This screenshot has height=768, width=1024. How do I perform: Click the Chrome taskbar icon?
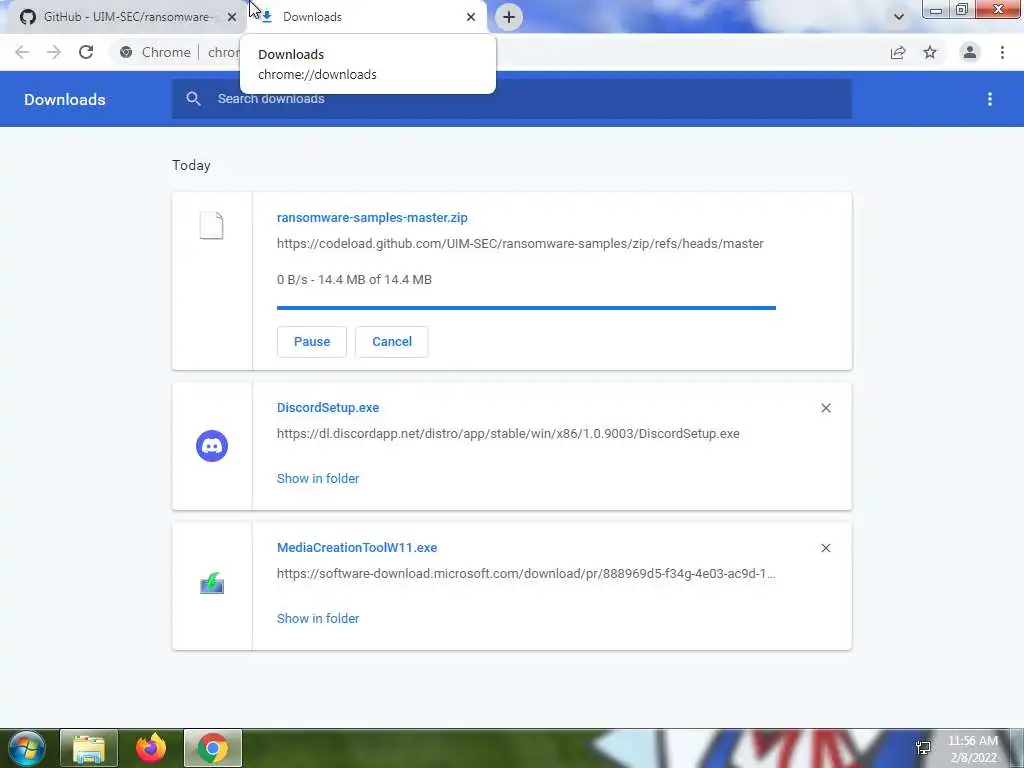tap(213, 748)
